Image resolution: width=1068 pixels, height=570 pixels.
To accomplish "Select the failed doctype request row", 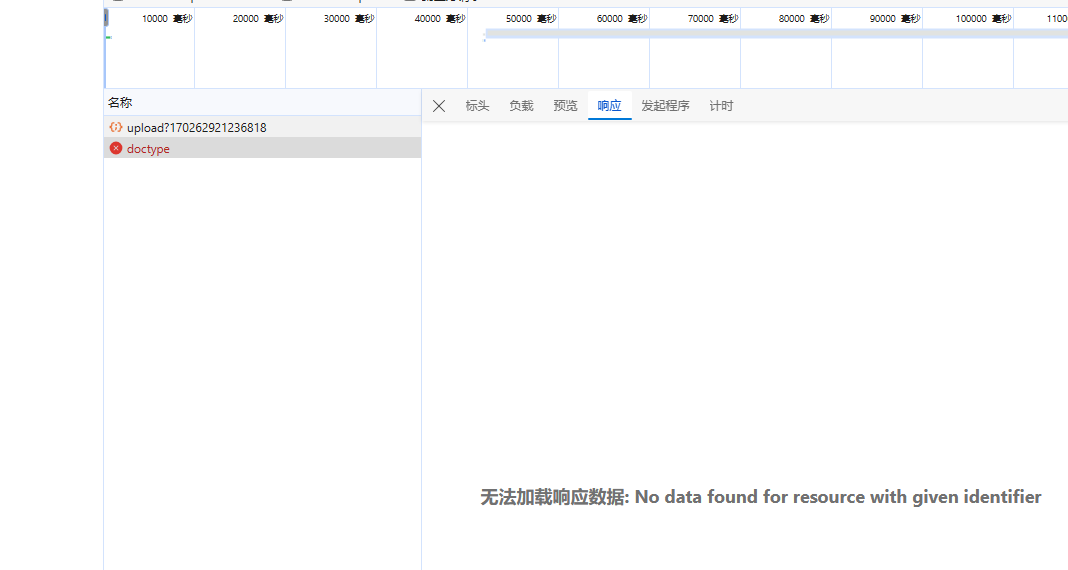I will (x=262, y=148).
